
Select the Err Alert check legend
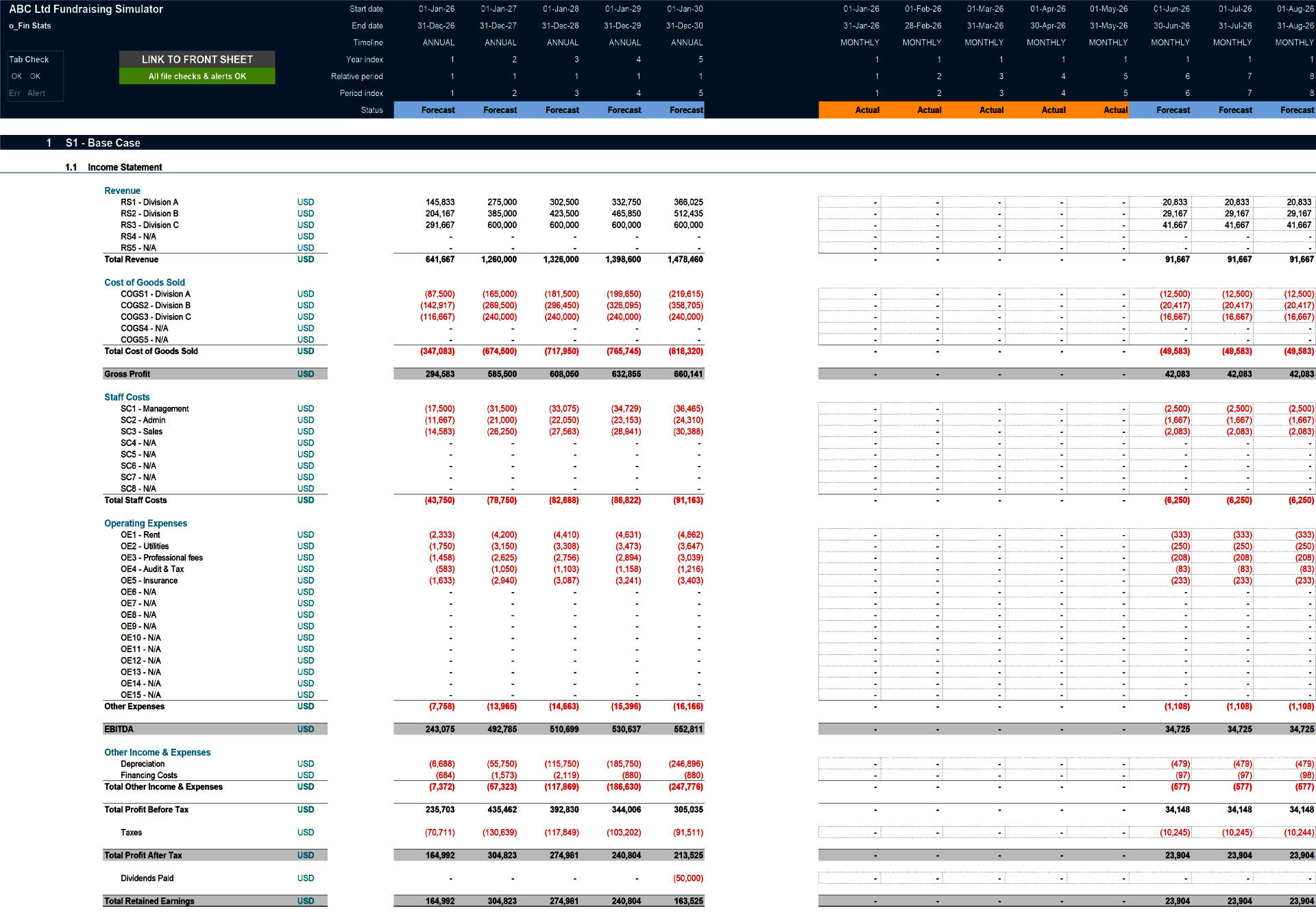(27, 93)
